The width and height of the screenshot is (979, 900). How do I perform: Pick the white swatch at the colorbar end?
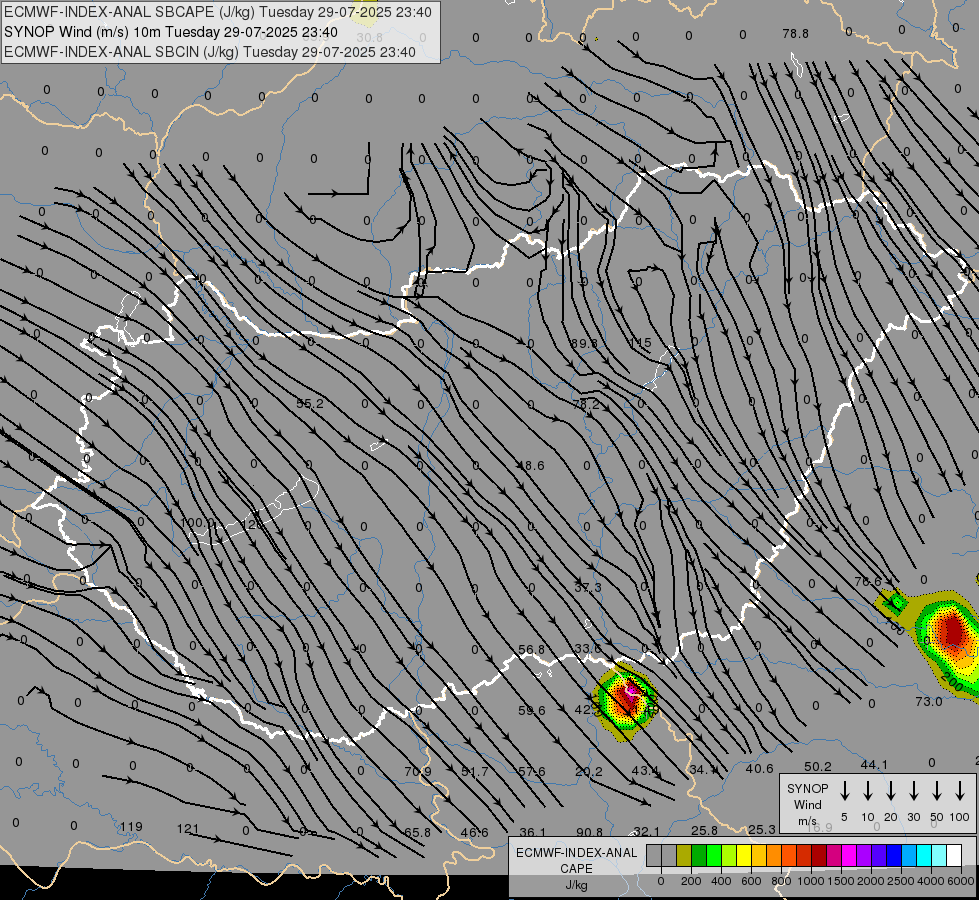click(x=954, y=856)
